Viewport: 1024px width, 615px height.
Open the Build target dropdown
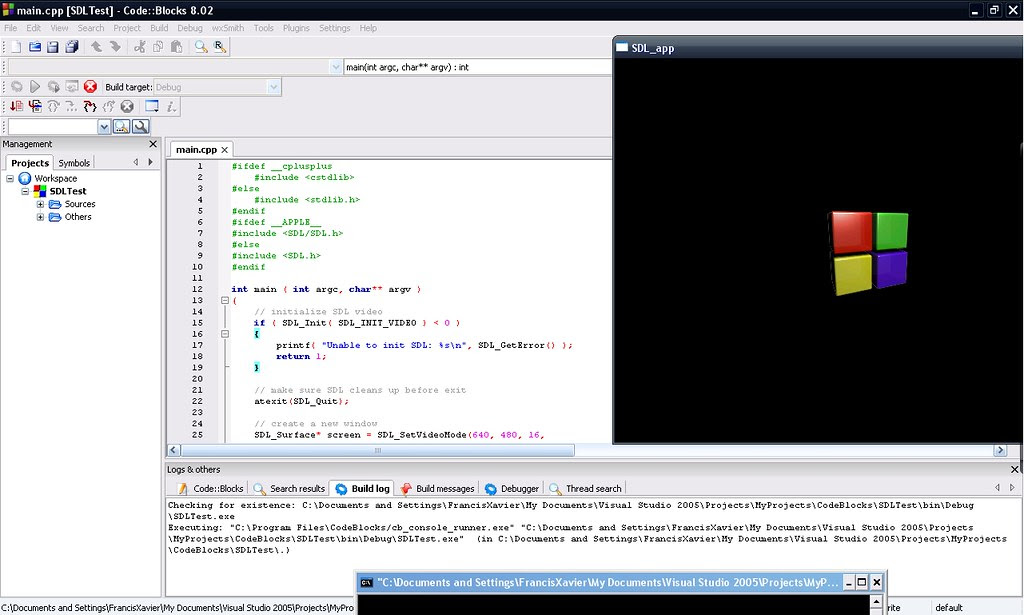pyautogui.click(x=274, y=87)
